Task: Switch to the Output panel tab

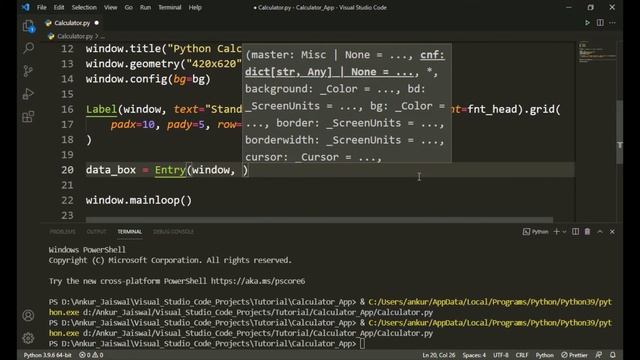Action: pyautogui.click(x=96, y=231)
